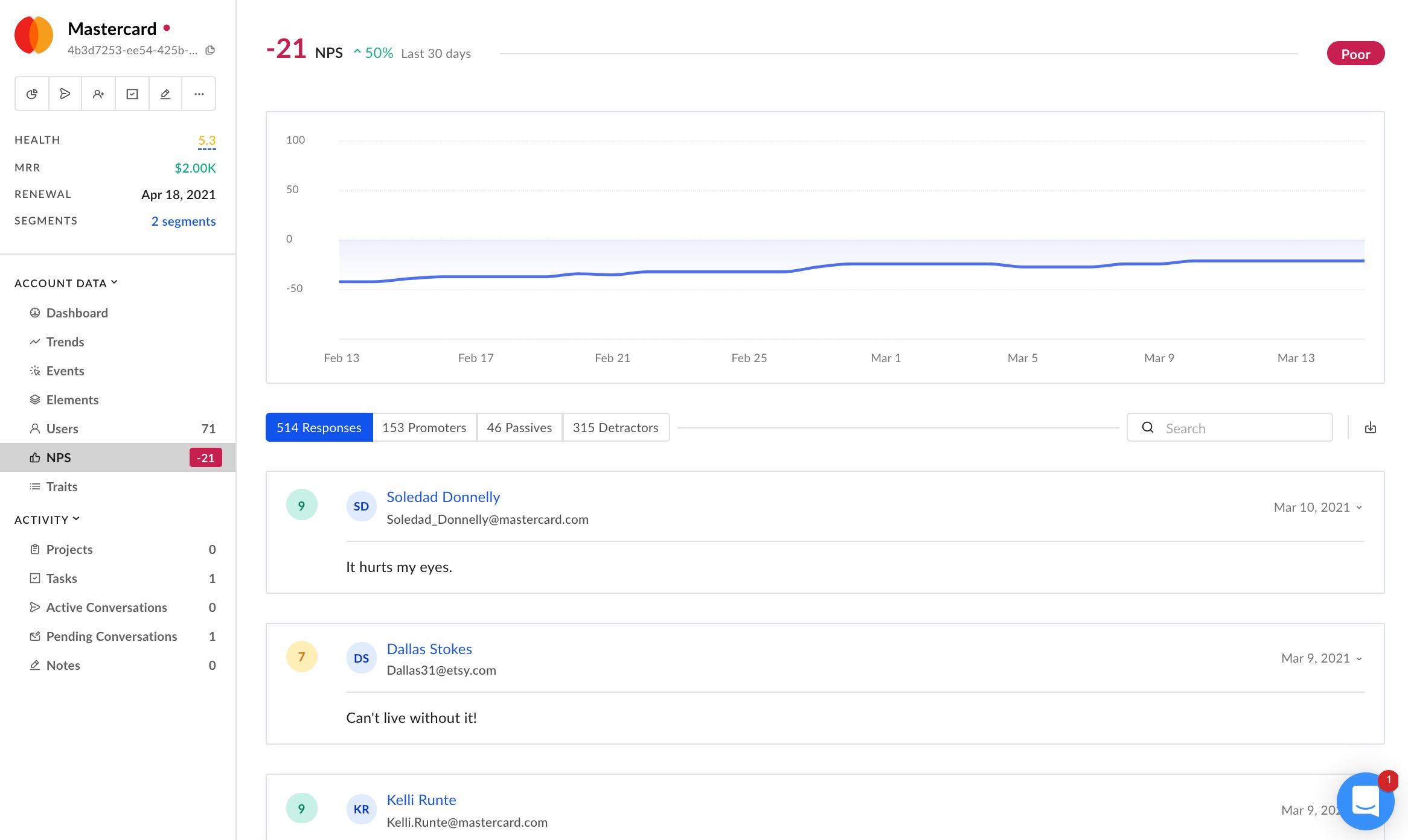Add a note using the pencil icon

(165, 94)
